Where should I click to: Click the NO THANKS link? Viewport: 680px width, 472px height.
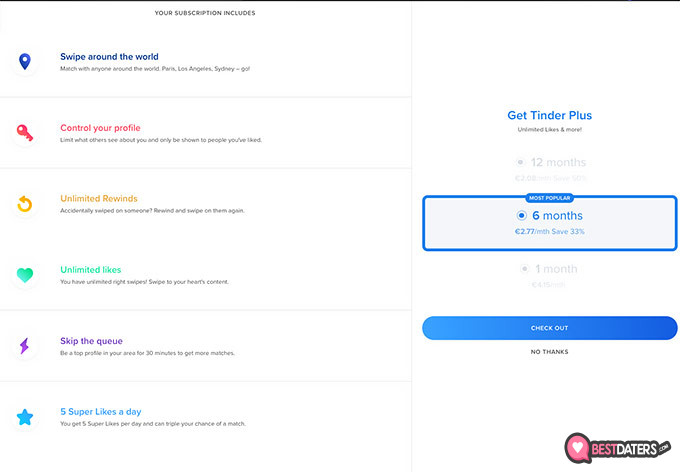tap(549, 352)
